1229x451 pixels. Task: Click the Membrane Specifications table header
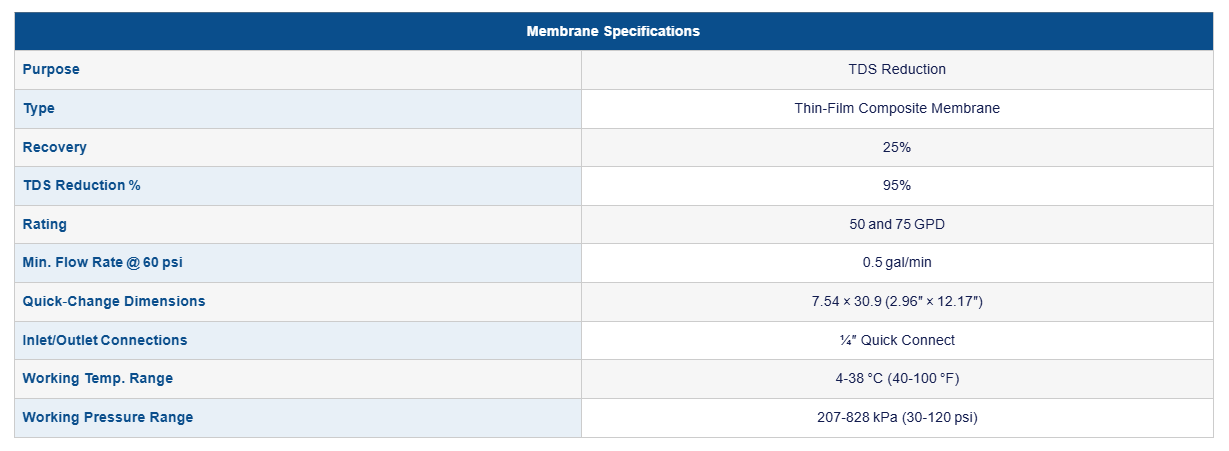(x=613, y=31)
